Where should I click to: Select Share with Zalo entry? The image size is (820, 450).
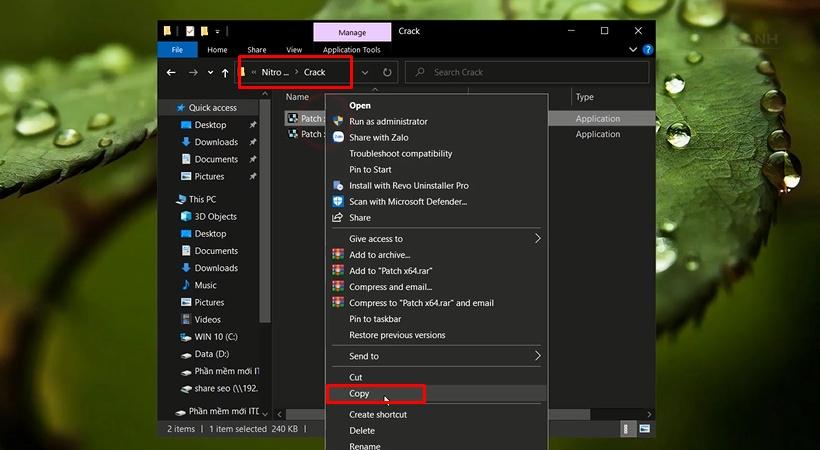379,138
